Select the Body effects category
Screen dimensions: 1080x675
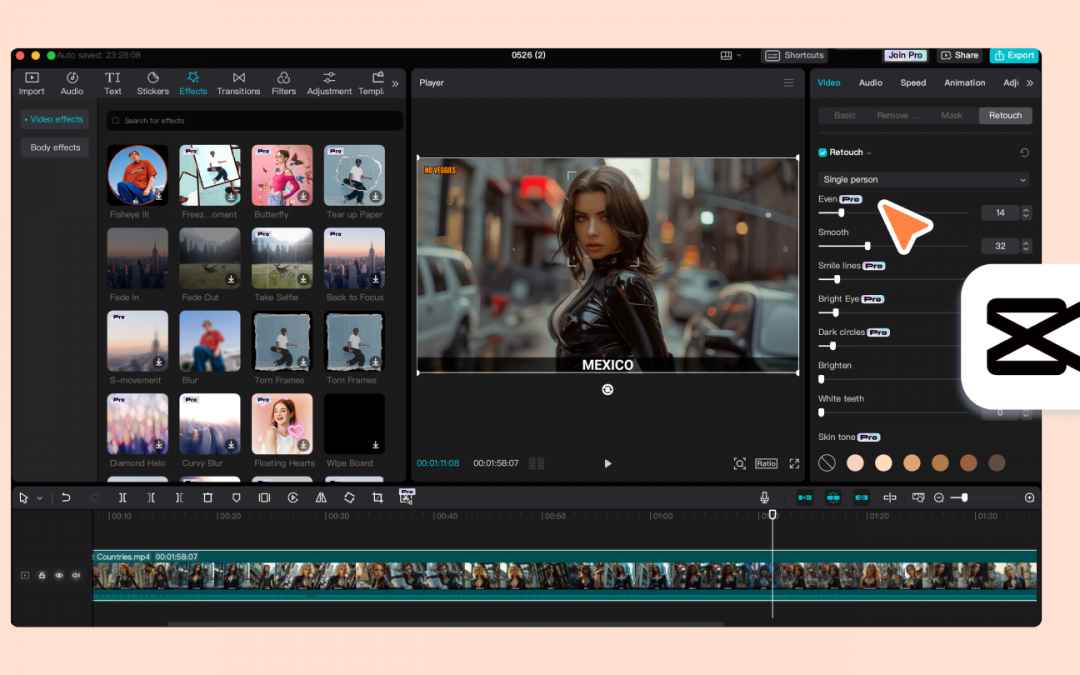[x=55, y=148]
